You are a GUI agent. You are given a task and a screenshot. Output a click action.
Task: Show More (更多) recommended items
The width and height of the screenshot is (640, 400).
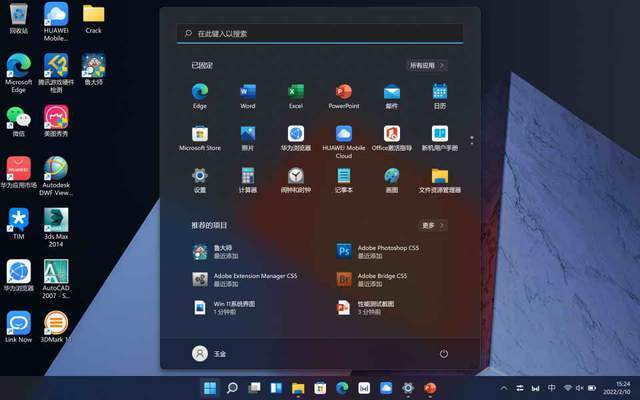point(433,225)
